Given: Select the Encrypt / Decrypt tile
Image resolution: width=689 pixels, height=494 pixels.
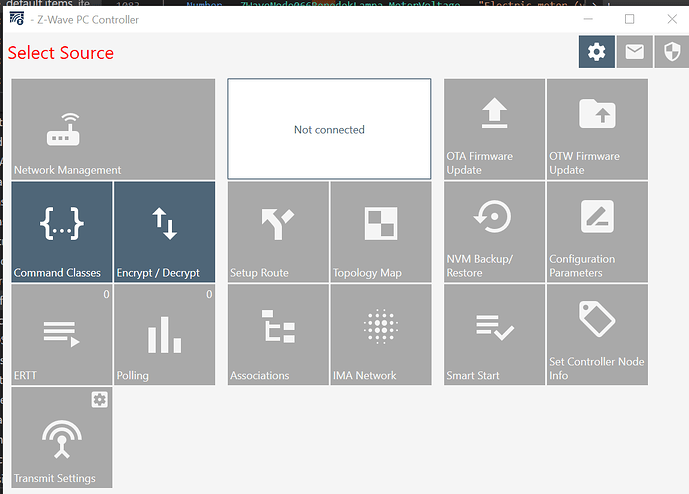Looking at the screenshot, I should coord(164,232).
